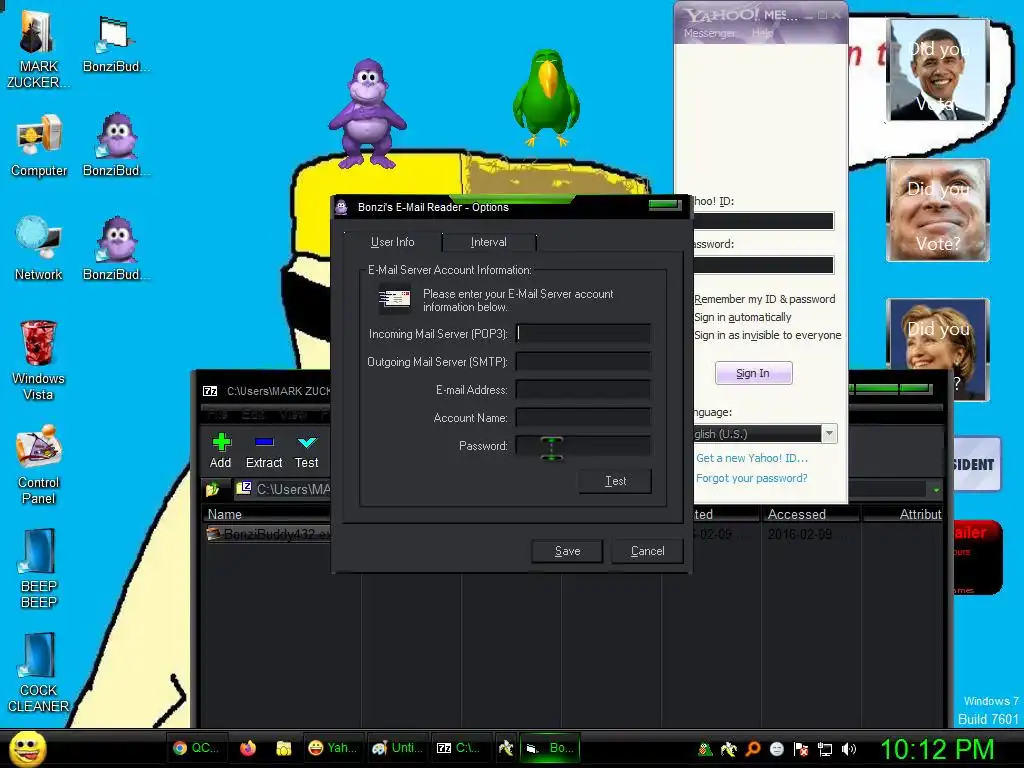Switch to the Interval tab

pos(488,242)
